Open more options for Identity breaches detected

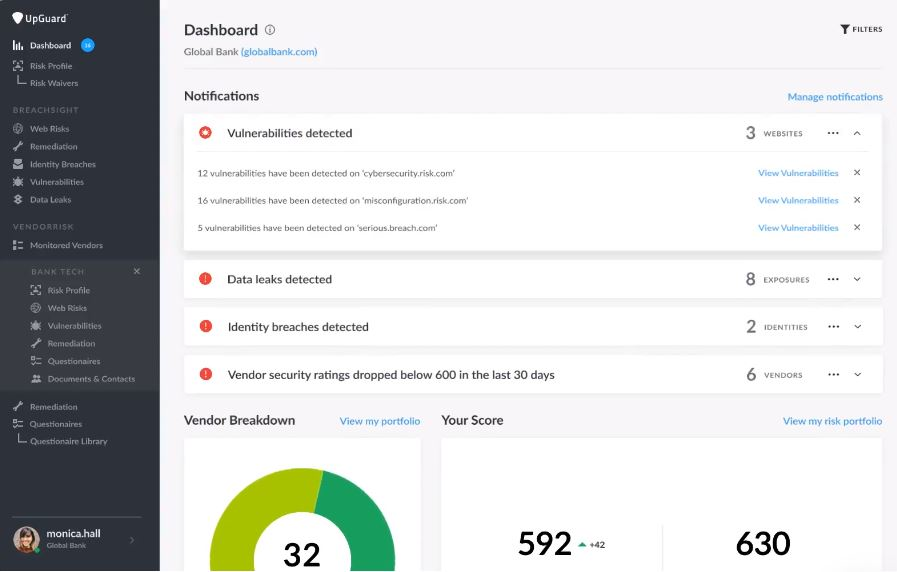pyautogui.click(x=834, y=327)
